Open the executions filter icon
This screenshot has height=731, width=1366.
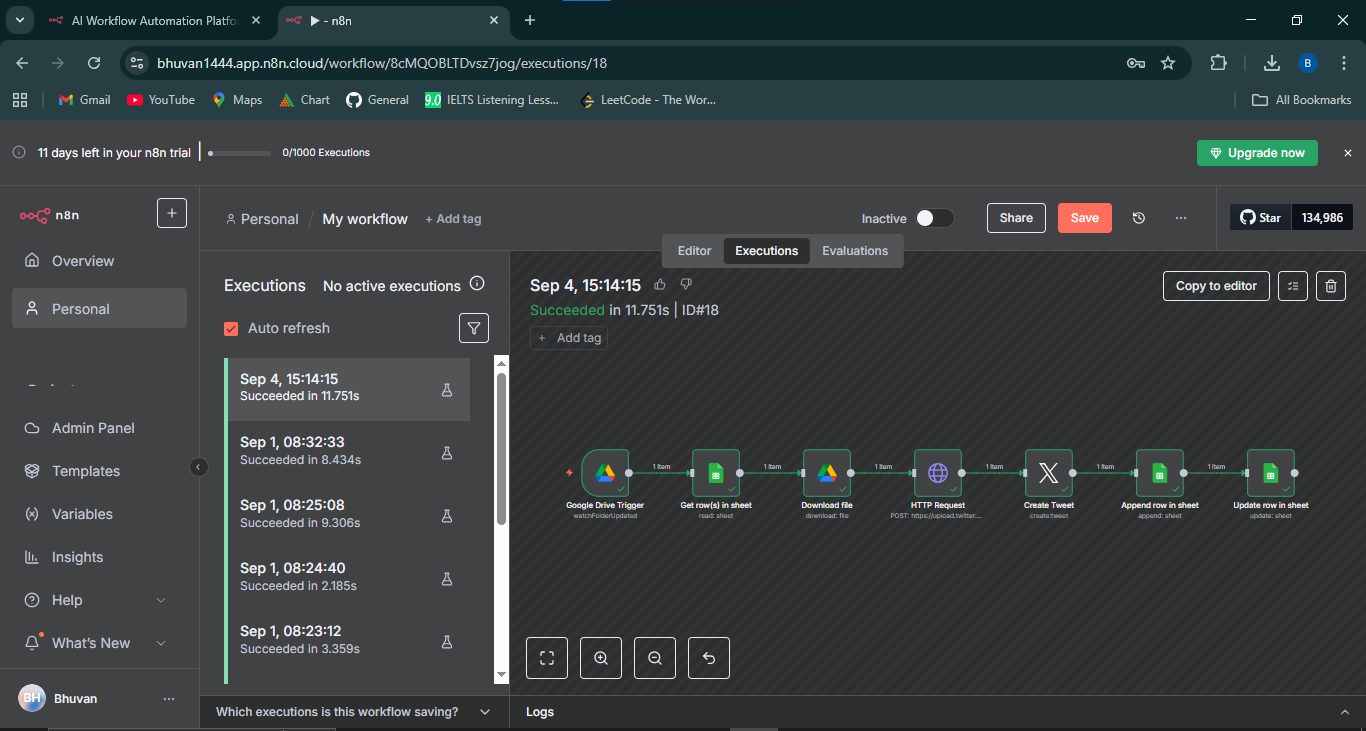[474, 328]
